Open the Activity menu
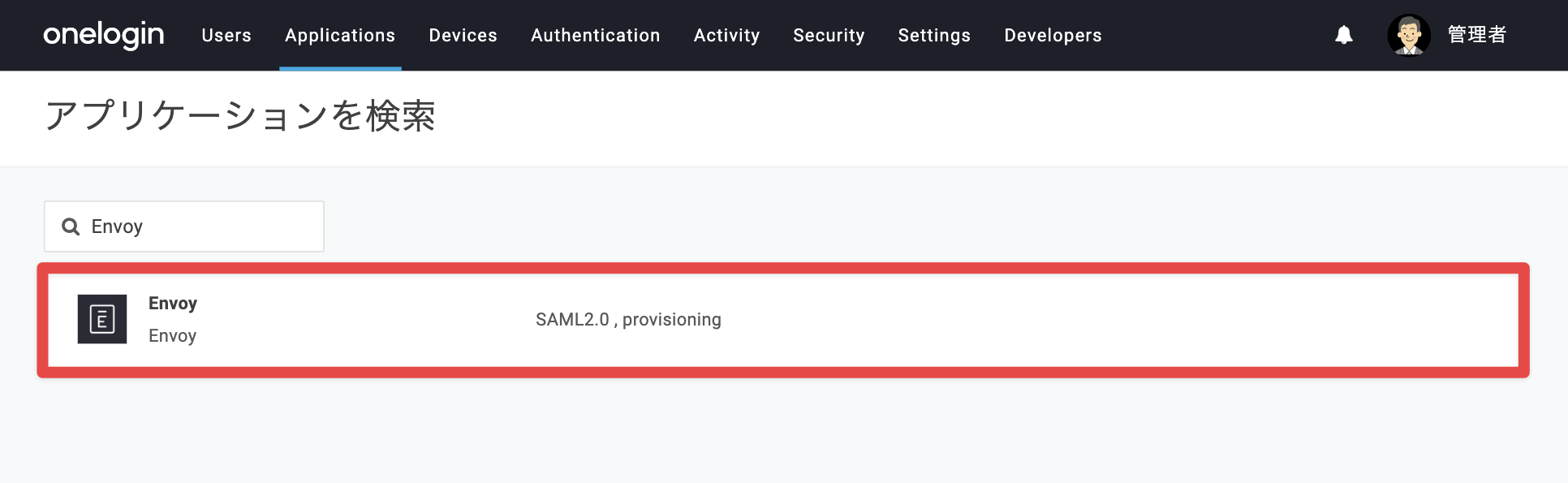 pos(726,36)
